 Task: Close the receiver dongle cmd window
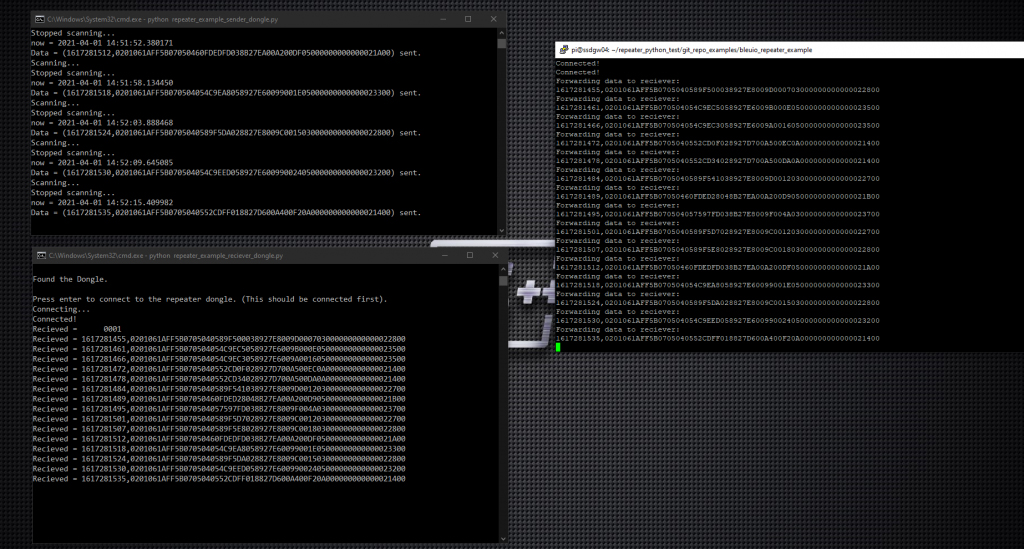[497, 256]
